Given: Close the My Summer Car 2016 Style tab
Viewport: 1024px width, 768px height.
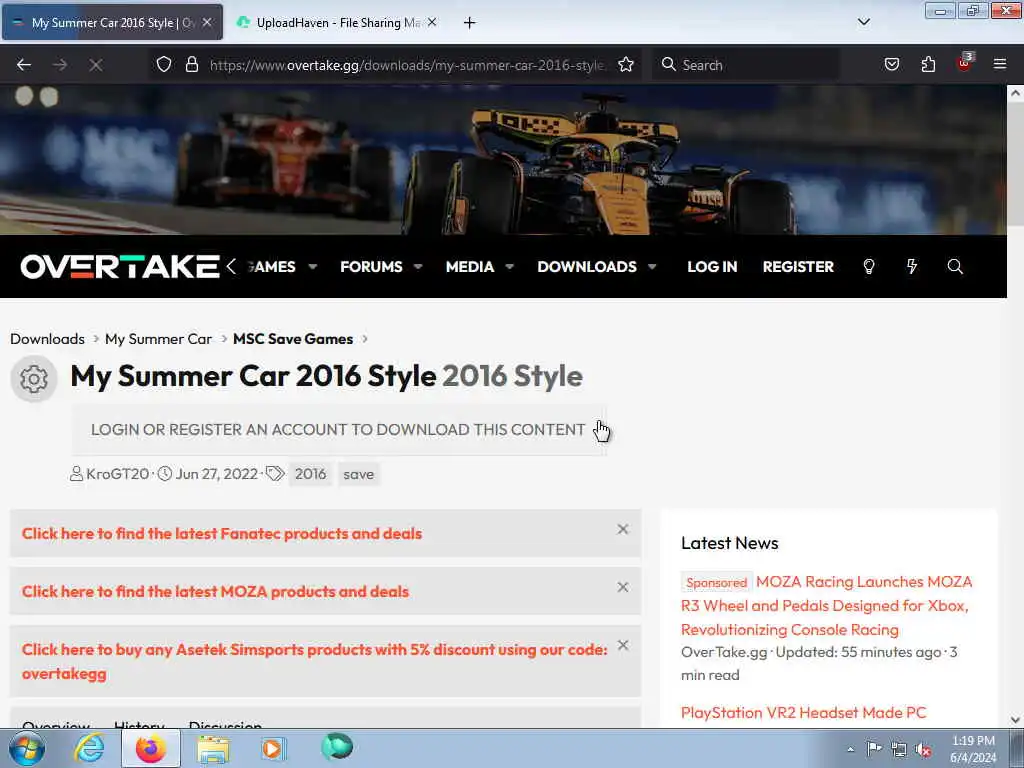Looking at the screenshot, I should 207,22.
